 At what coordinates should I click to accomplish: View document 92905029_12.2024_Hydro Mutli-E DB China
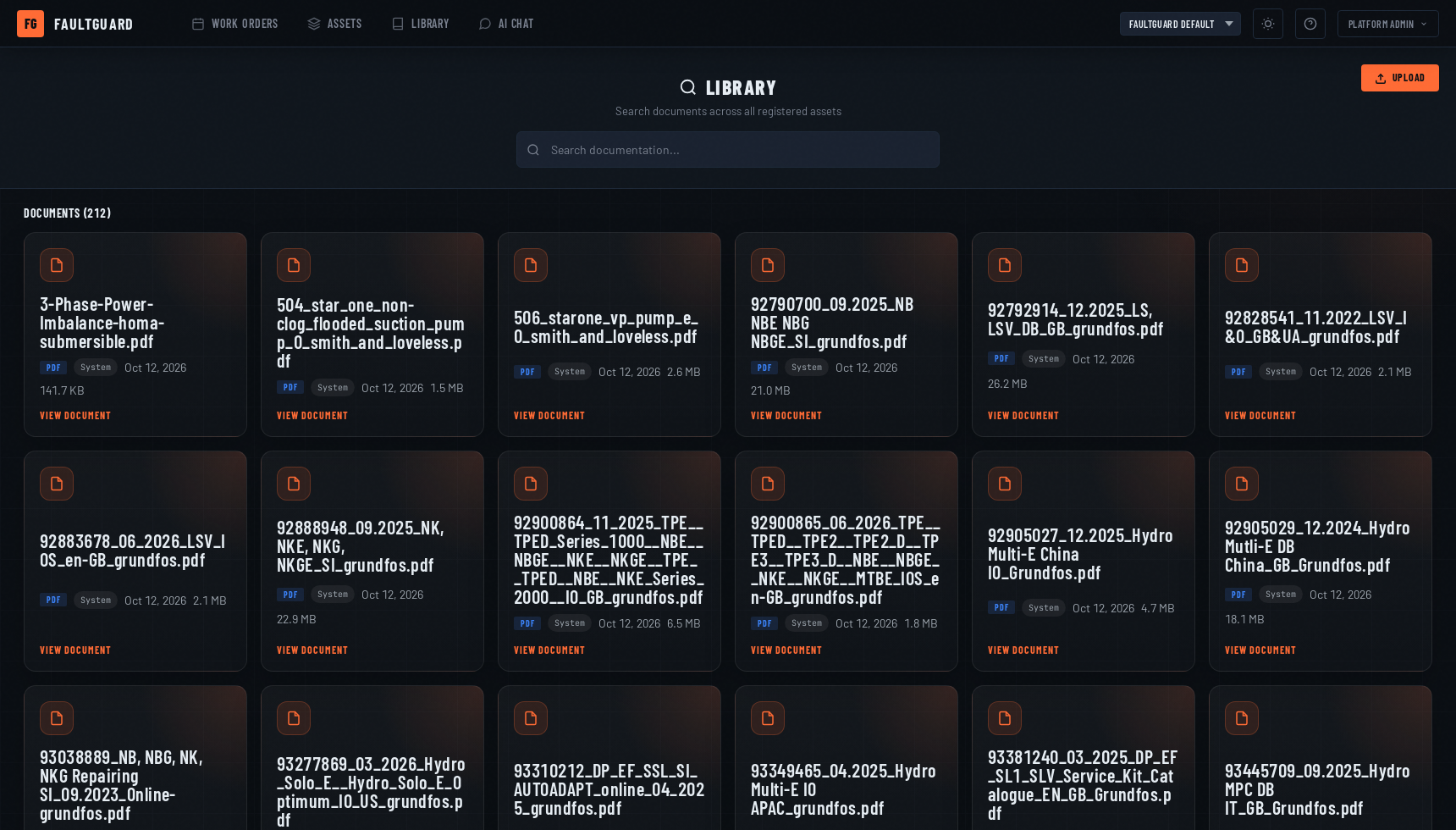click(1260, 650)
